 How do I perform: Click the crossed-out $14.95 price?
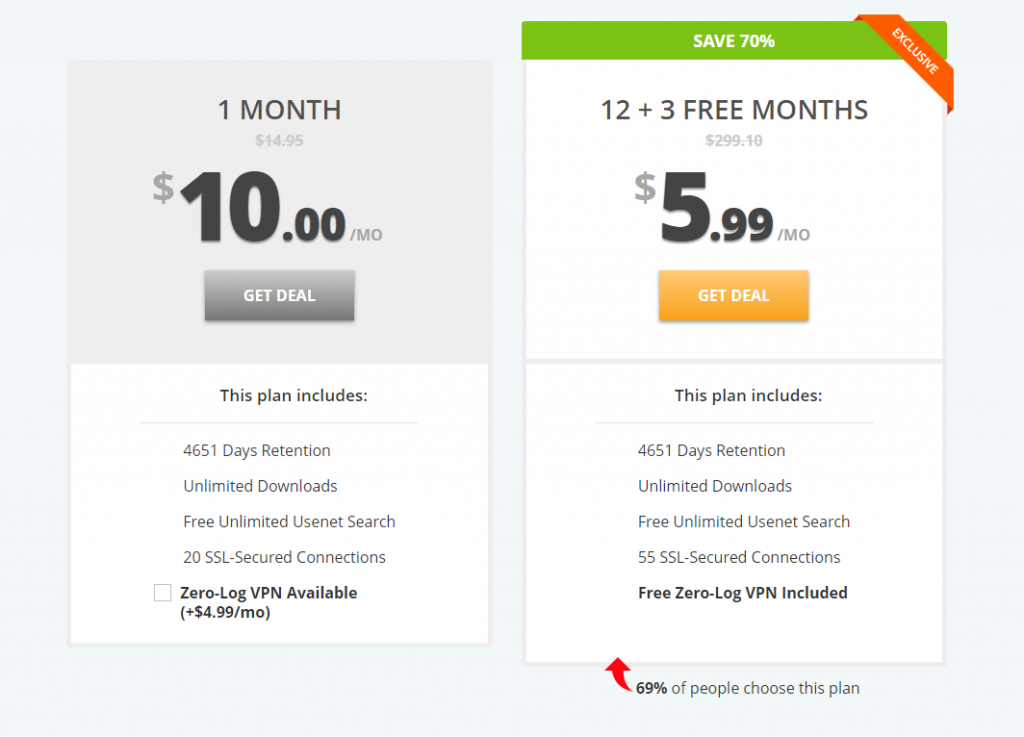(x=279, y=141)
